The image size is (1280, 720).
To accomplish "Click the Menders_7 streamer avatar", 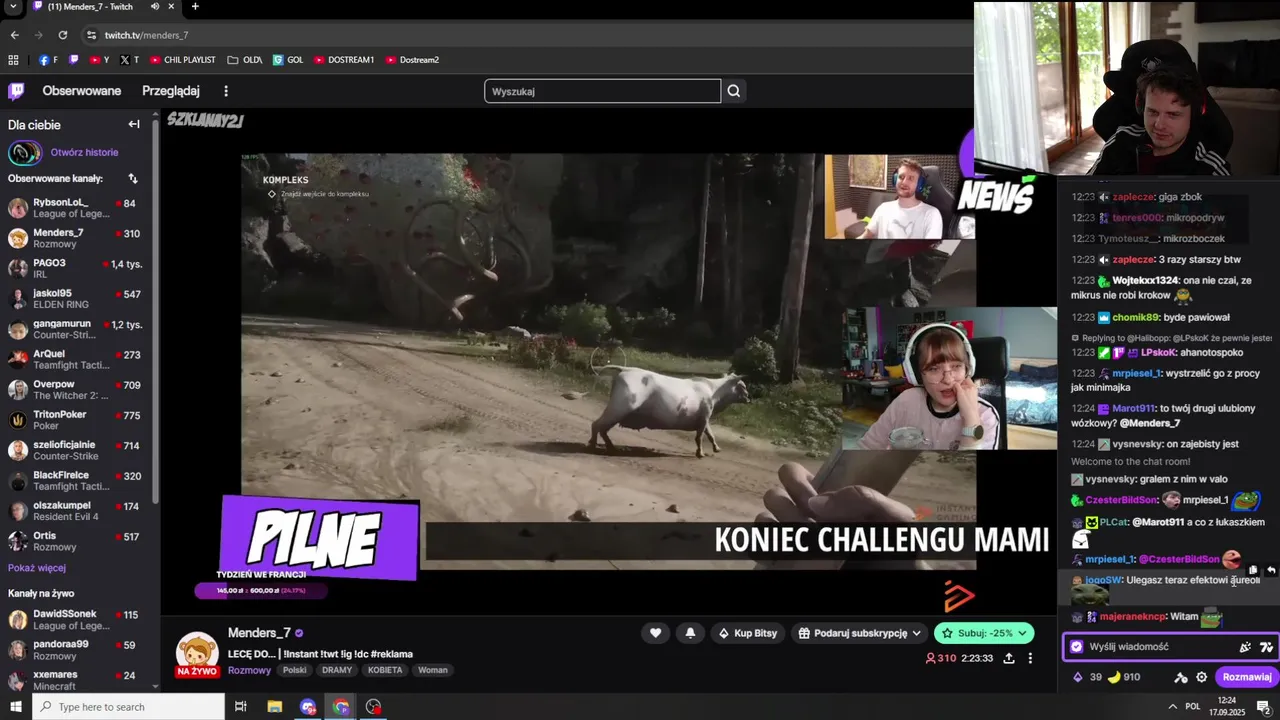I will (x=197, y=652).
